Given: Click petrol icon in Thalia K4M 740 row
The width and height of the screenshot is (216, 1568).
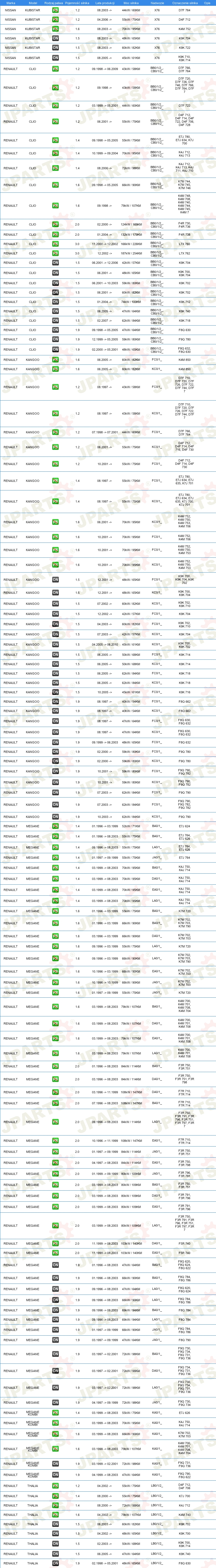Looking at the screenshot, I should click(x=56, y=1515).
